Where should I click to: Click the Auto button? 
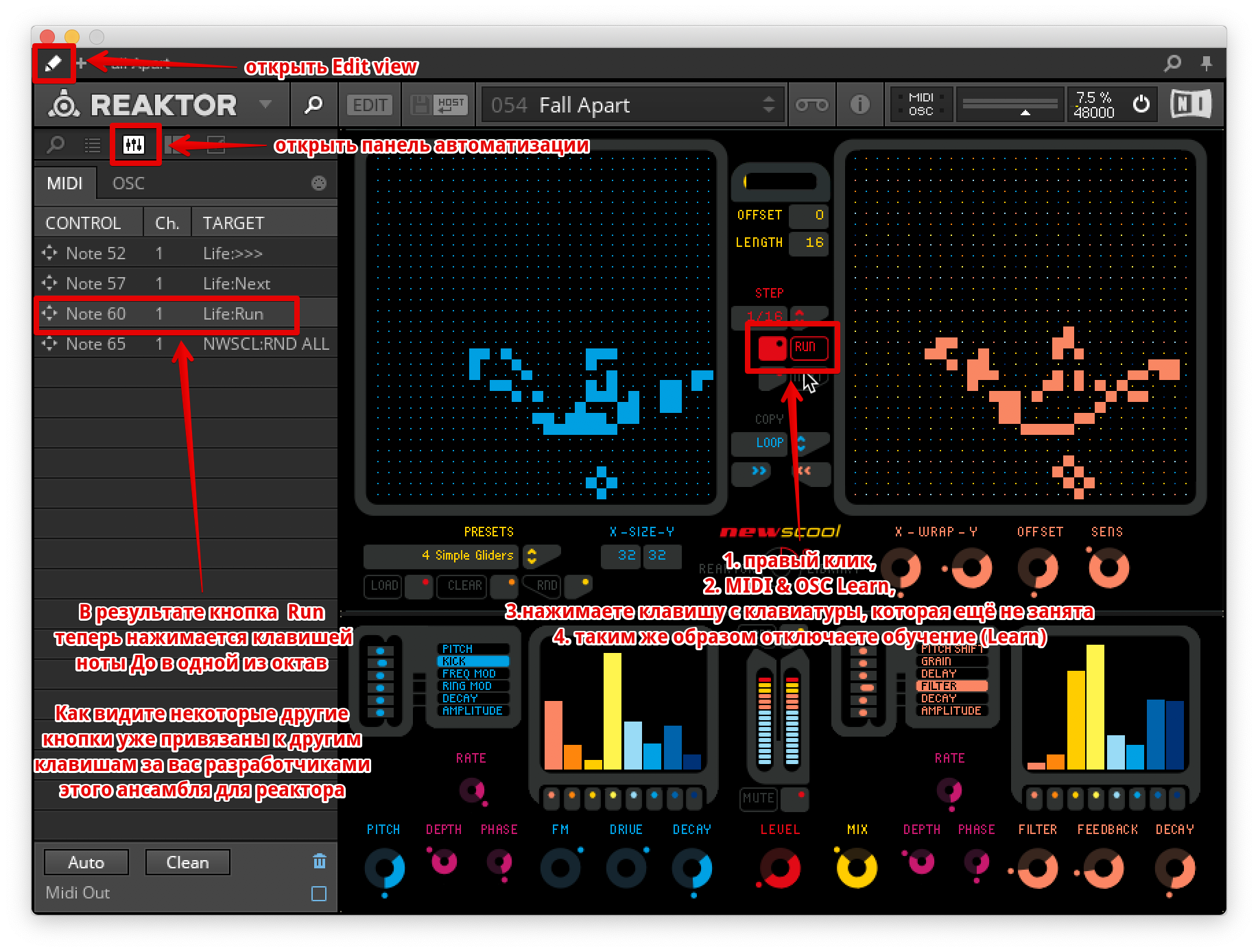tap(86, 862)
